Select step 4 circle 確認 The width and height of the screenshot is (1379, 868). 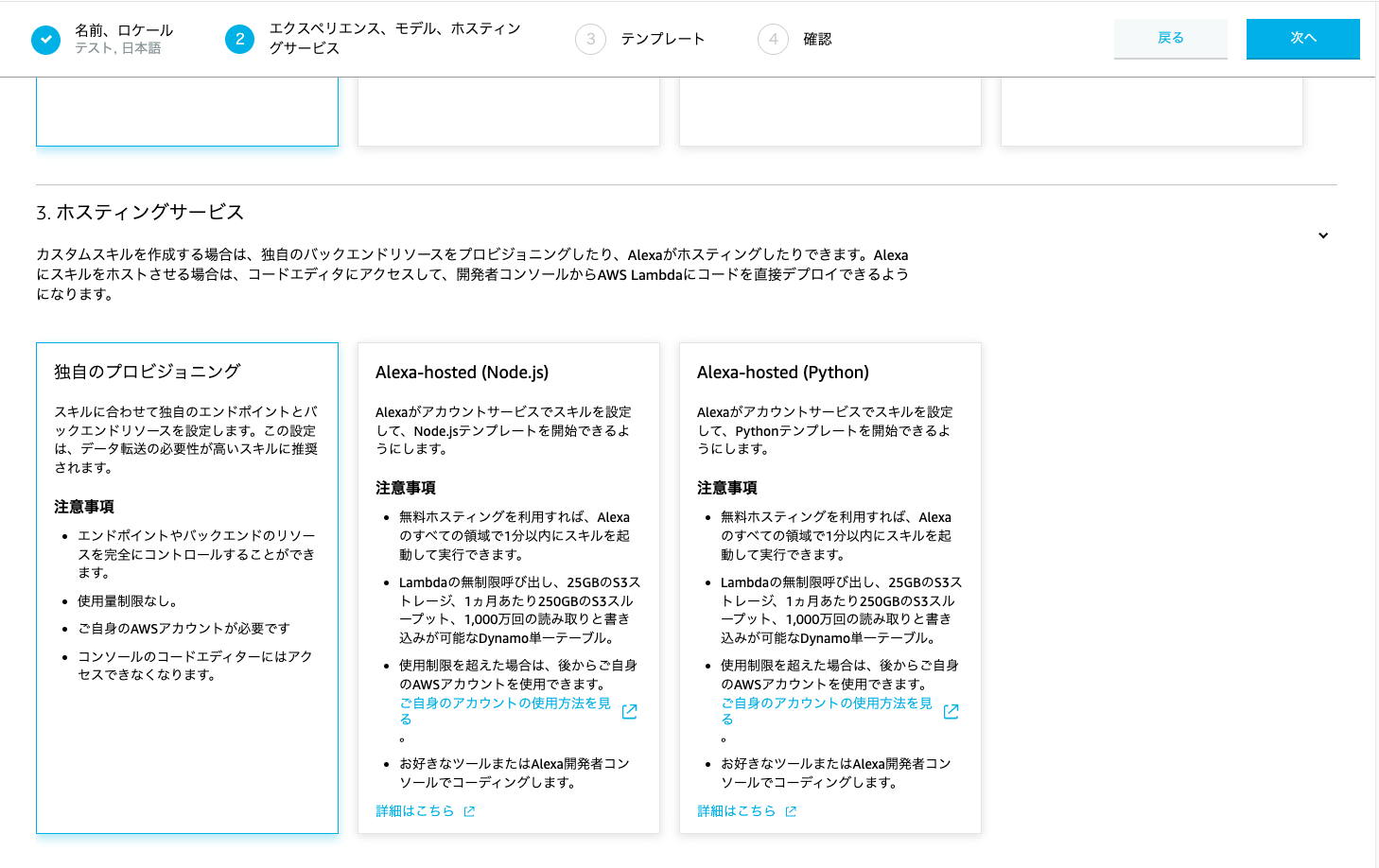tap(773, 39)
